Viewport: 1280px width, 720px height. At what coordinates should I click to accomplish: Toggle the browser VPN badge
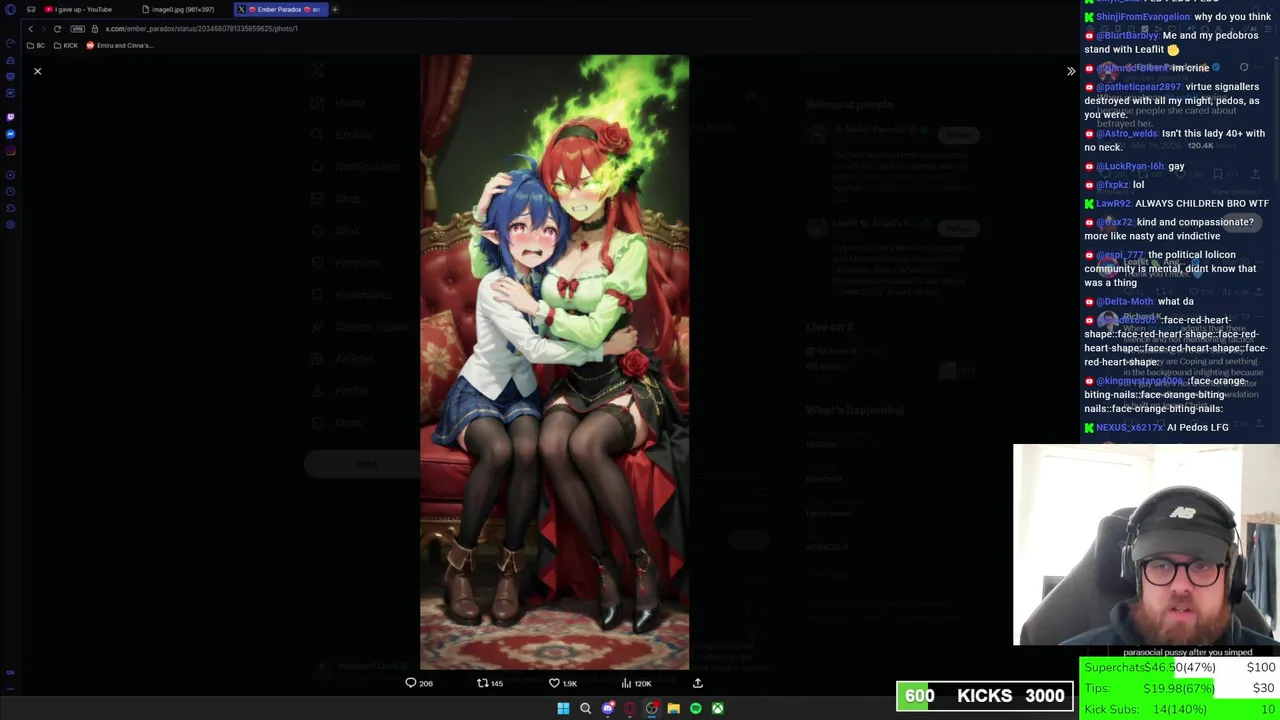[x=77, y=28]
